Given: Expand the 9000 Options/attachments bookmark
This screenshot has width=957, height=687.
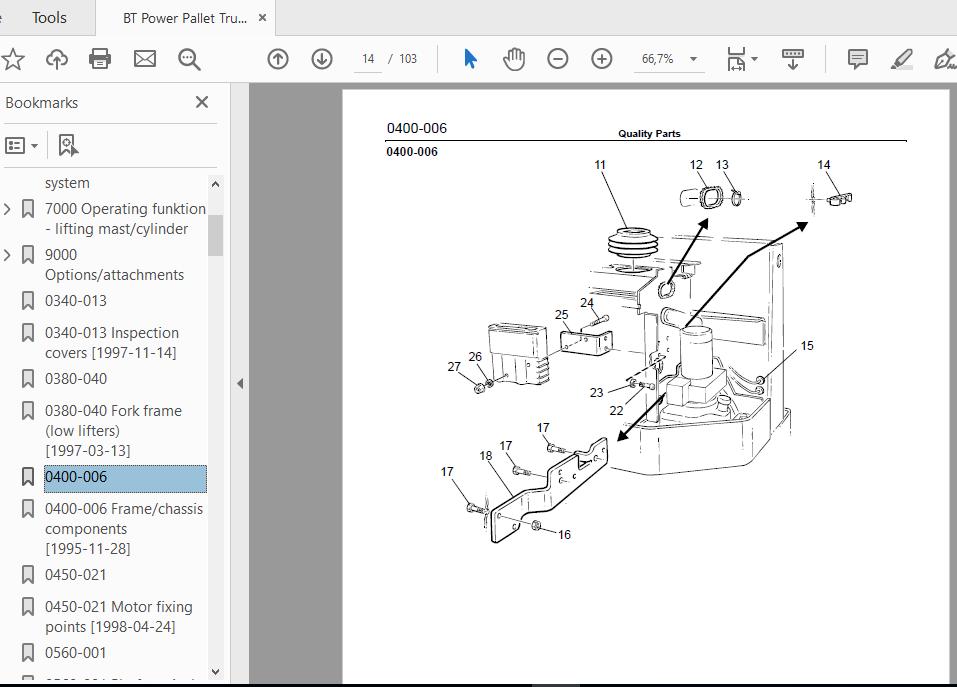Looking at the screenshot, I should [7, 255].
